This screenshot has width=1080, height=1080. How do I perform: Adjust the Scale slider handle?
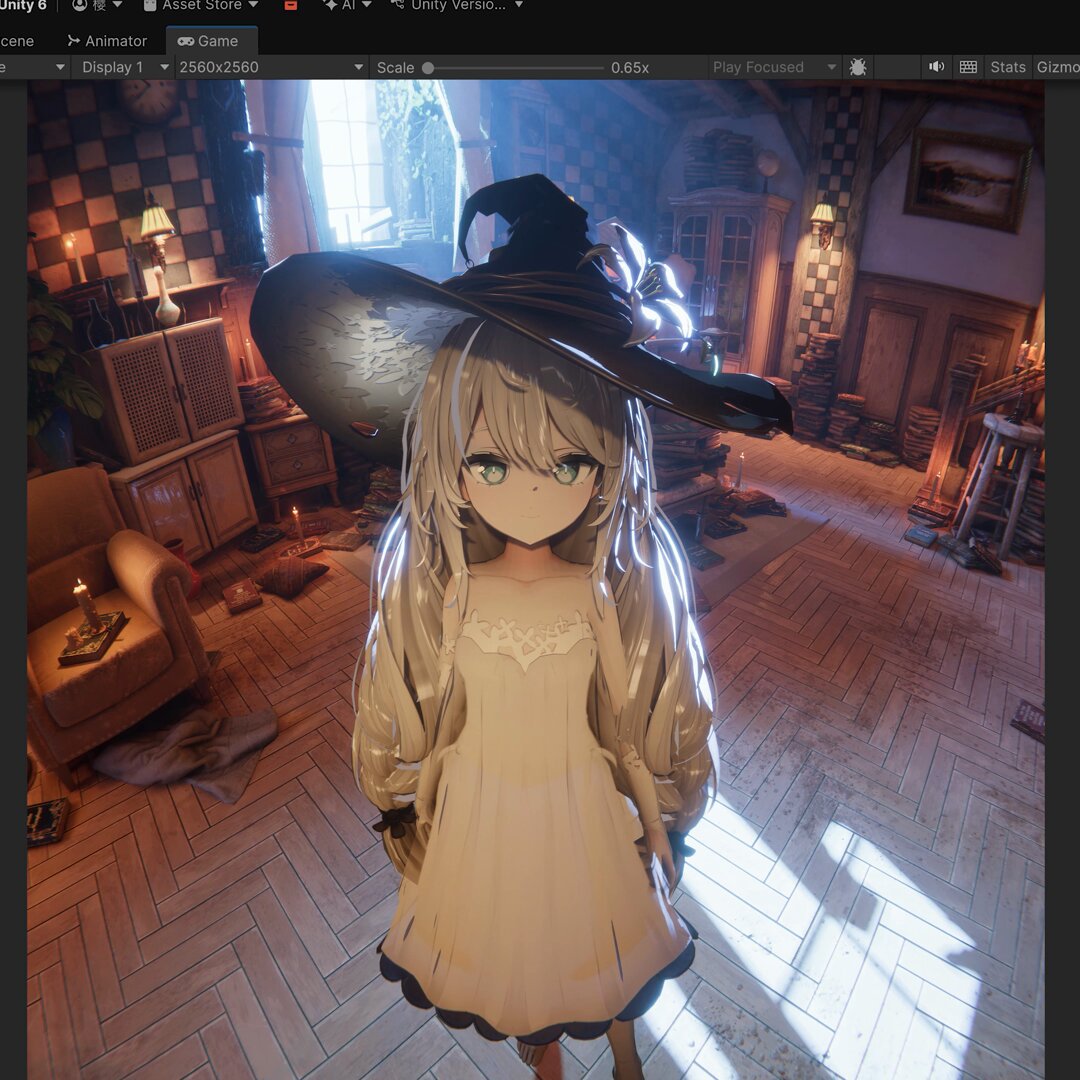point(428,68)
